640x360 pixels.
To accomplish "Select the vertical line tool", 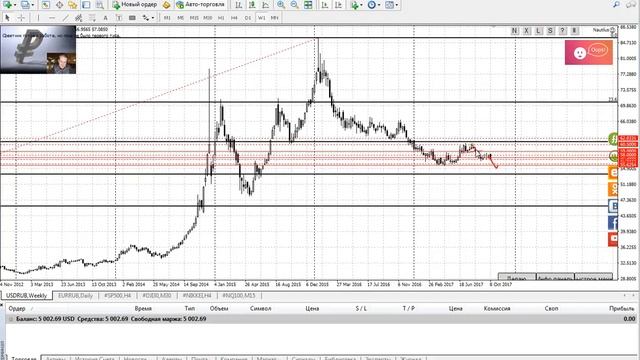I will (x=38, y=18).
